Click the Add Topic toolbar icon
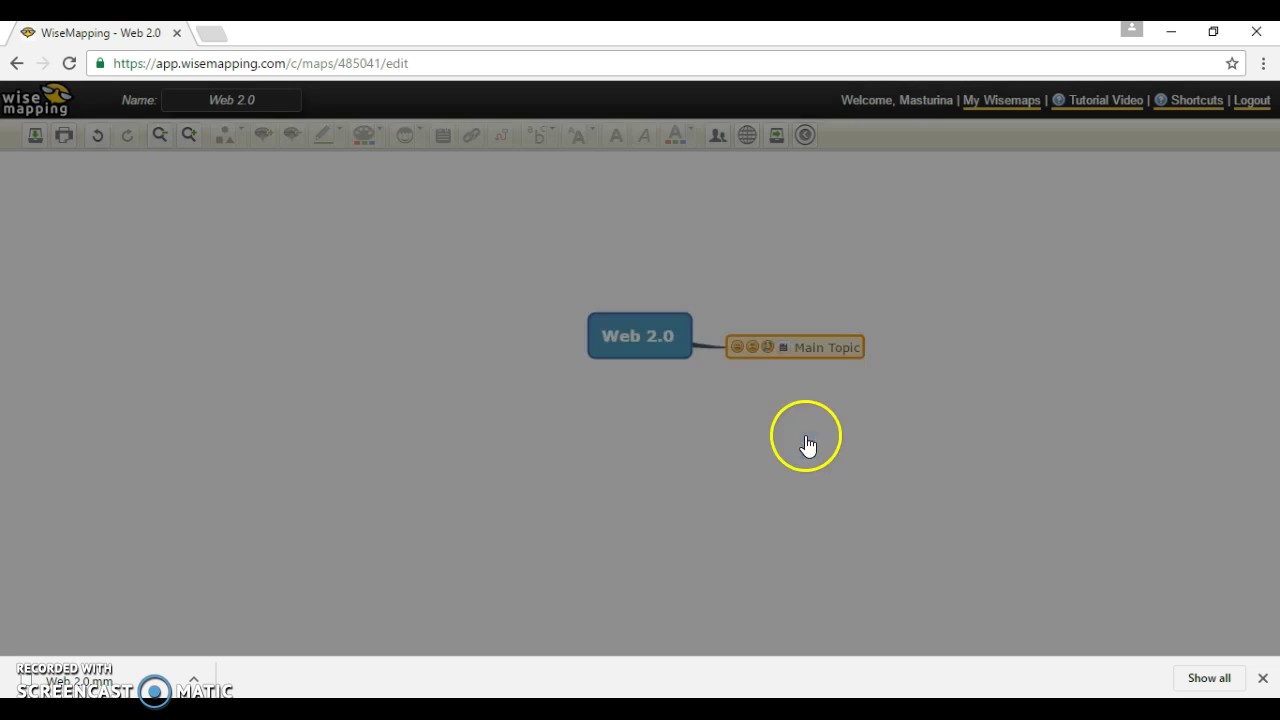 (x=263, y=135)
